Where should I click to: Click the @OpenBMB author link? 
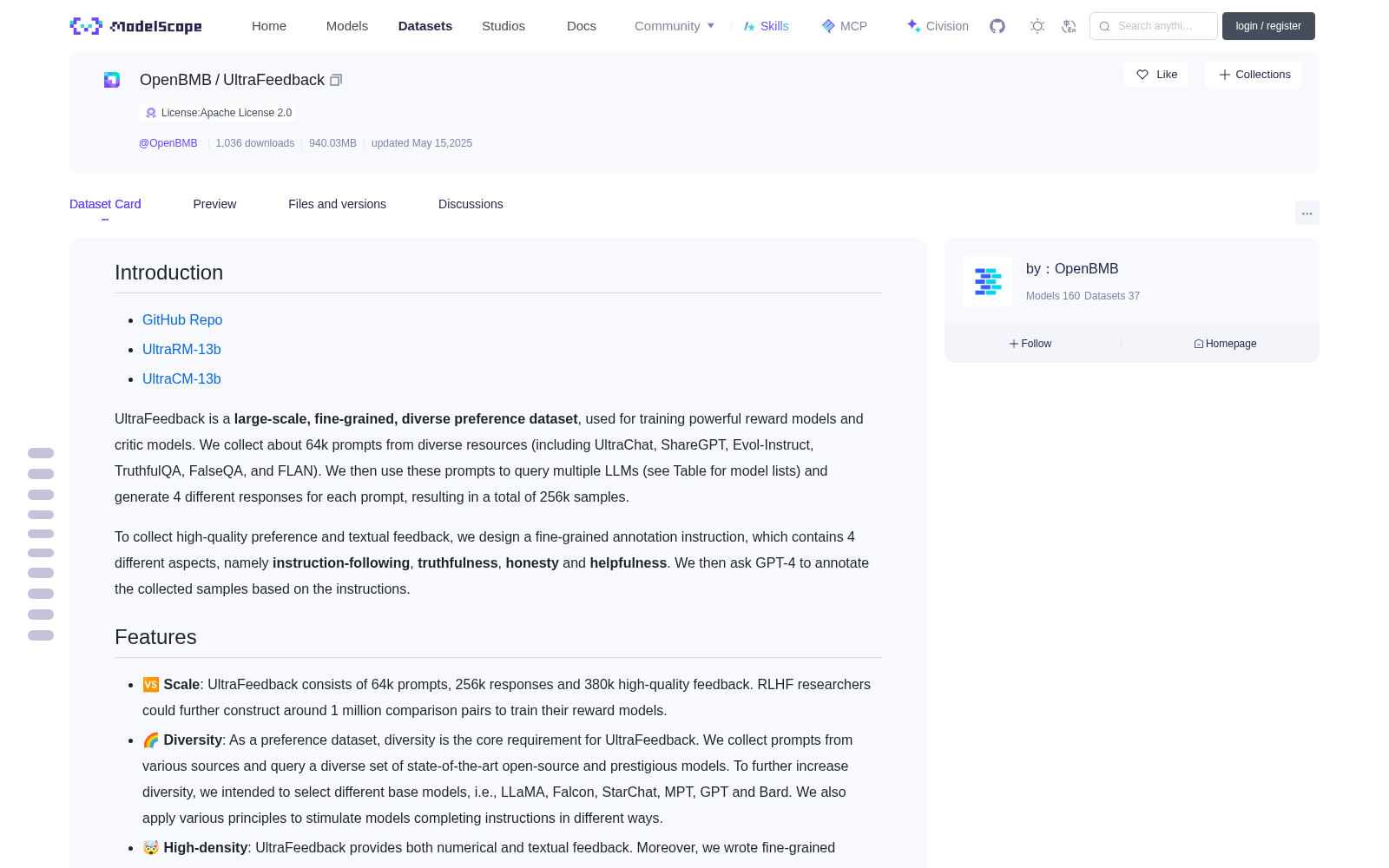168,143
